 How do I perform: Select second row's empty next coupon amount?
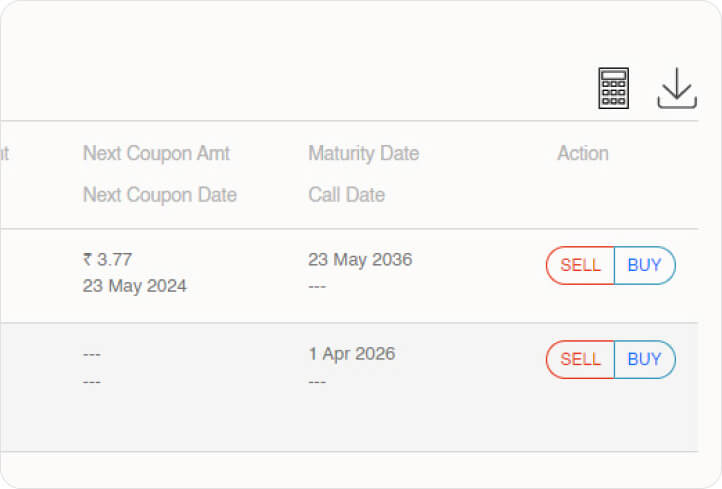[92, 355]
